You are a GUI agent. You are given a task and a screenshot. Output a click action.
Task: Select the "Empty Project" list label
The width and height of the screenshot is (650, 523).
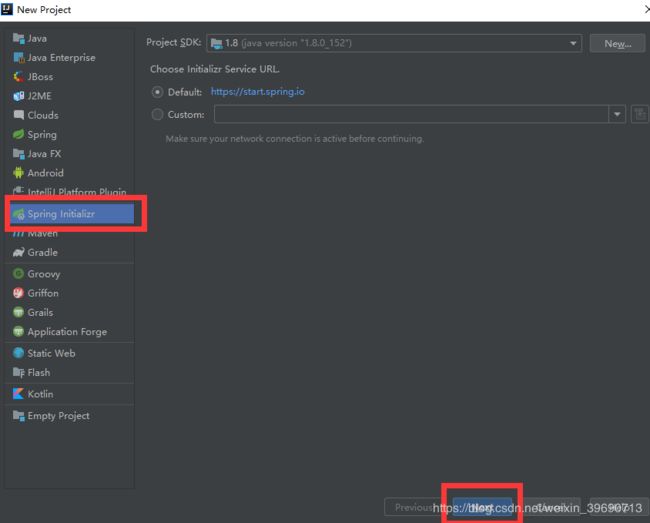point(58,416)
